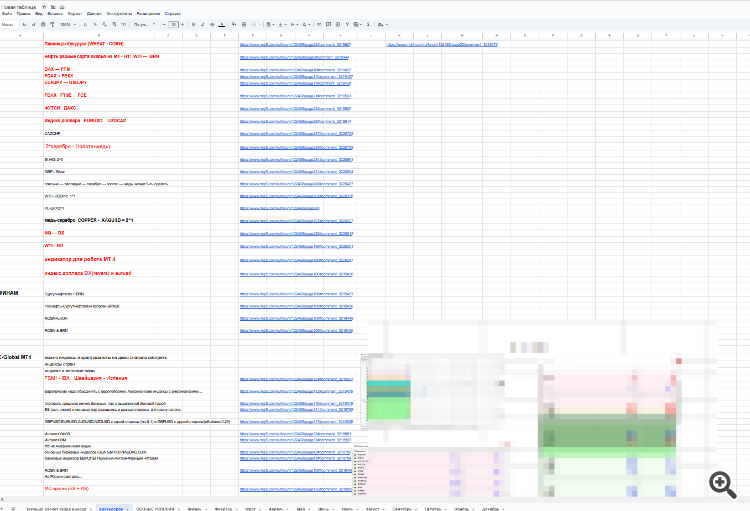
Task: Click the insert link icon
Action: [x=319, y=24]
